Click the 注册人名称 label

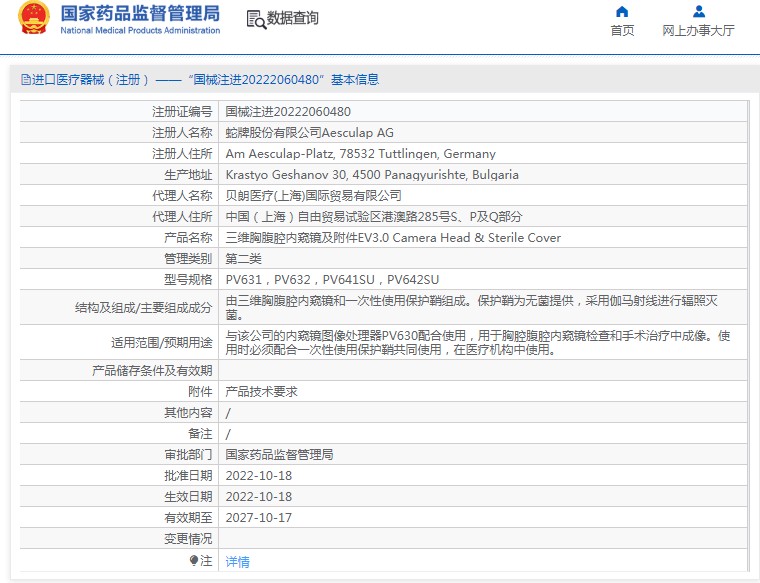pyautogui.click(x=182, y=133)
